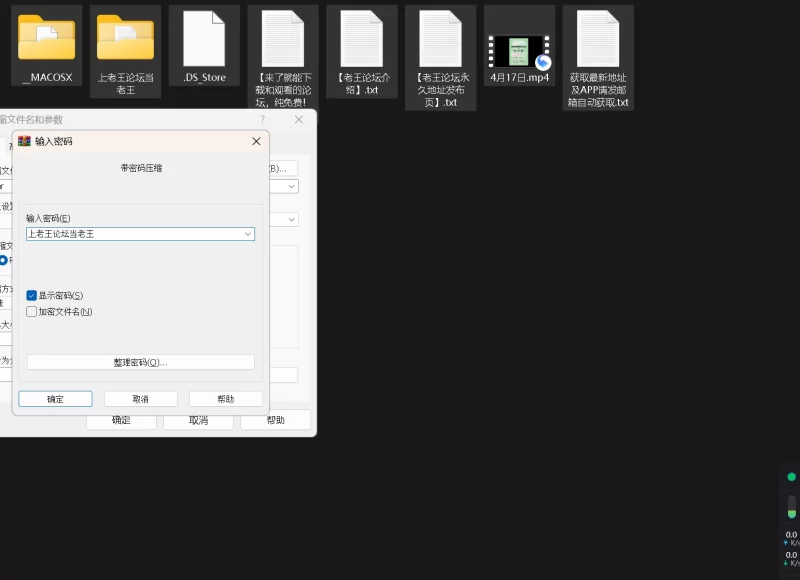Click the 【来了就能下载和观看的论坛，纯免费!】 text file
The width and height of the screenshot is (800, 580).
coord(283,40)
